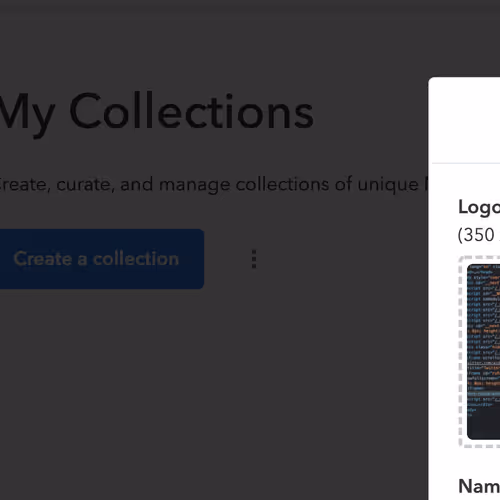Click the collections description text line
500x500 pixels.
(x=213, y=185)
